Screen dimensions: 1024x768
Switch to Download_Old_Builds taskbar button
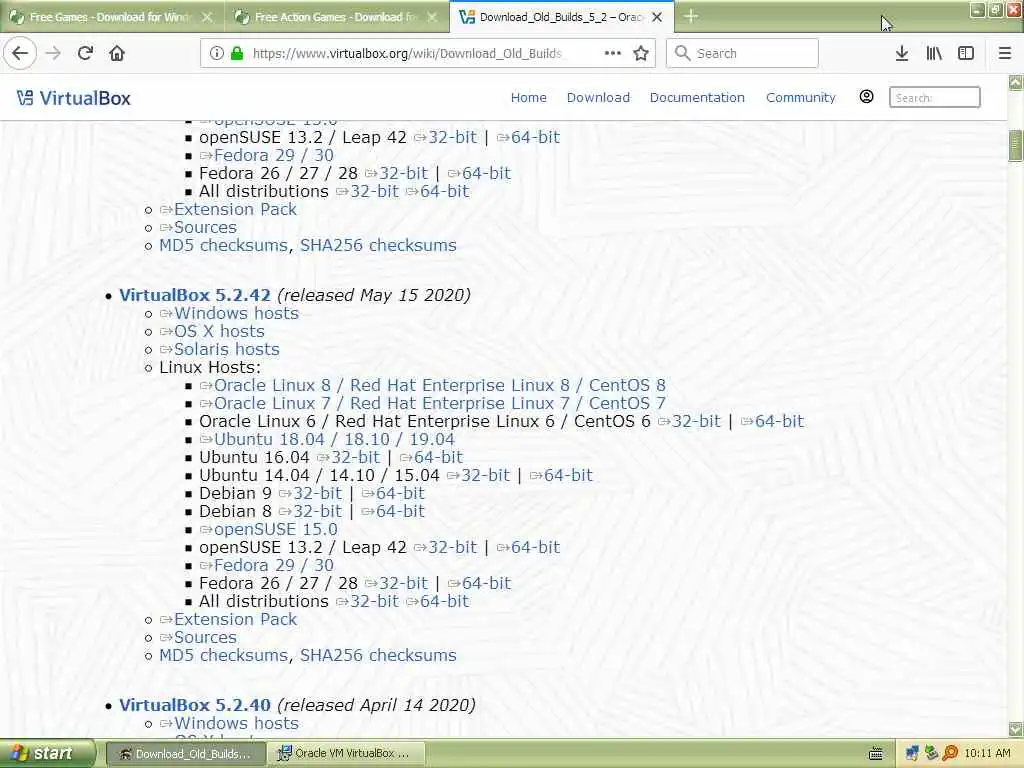coord(185,753)
